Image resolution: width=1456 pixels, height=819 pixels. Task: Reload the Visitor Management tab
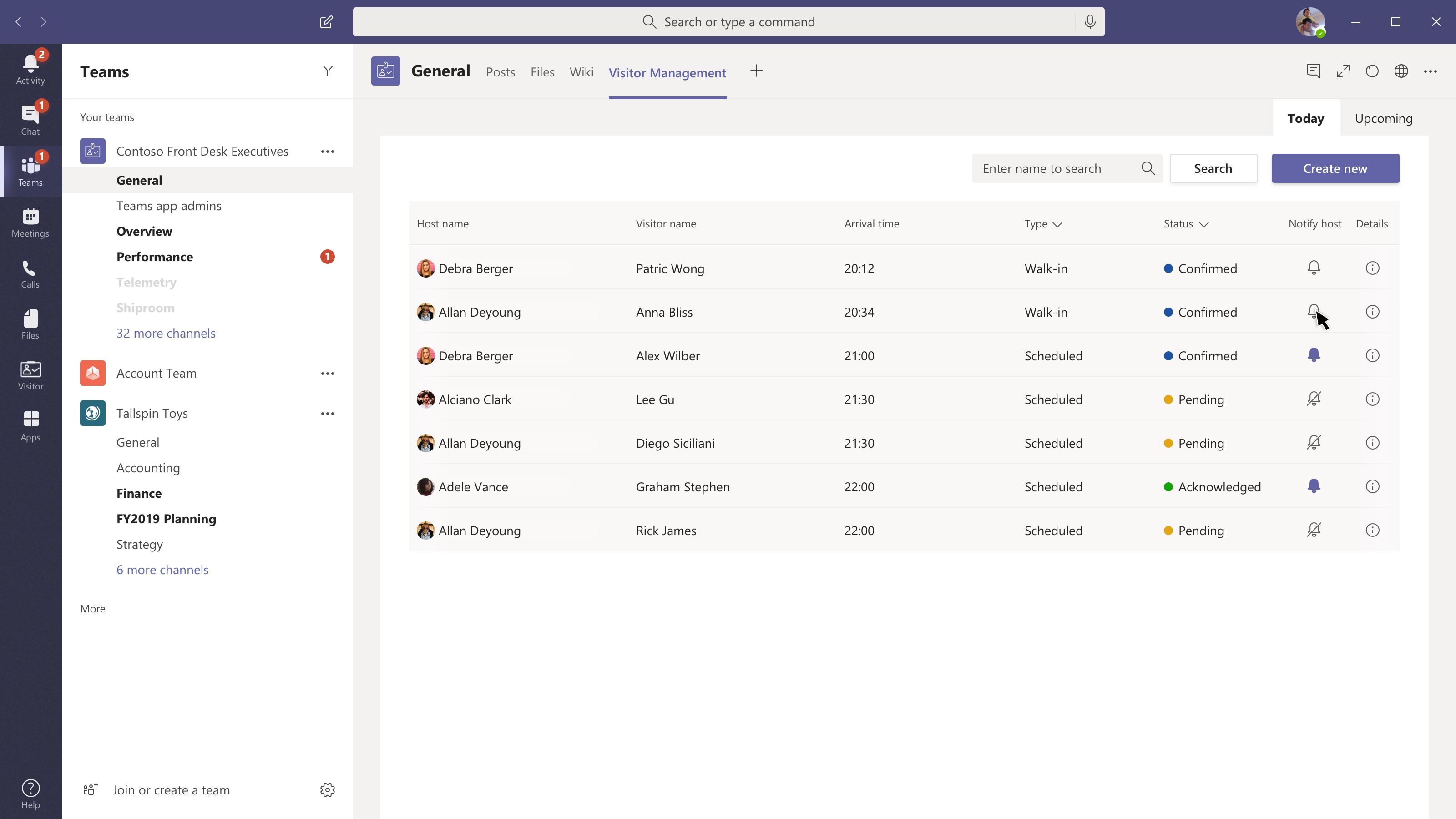[x=1372, y=71]
